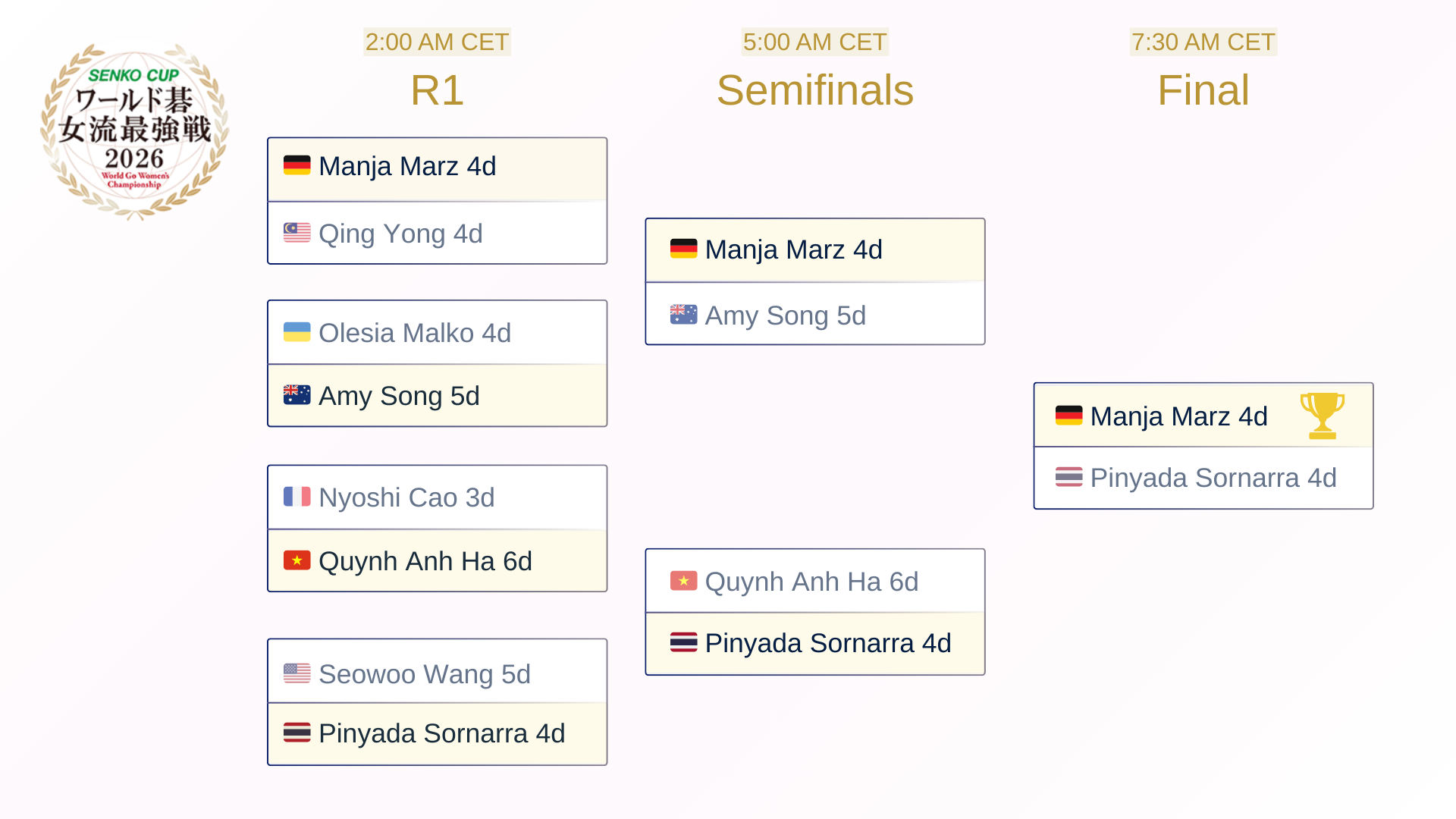Click Amy Song 5d in R1
Screen dimensions: 1456x819
(399, 396)
